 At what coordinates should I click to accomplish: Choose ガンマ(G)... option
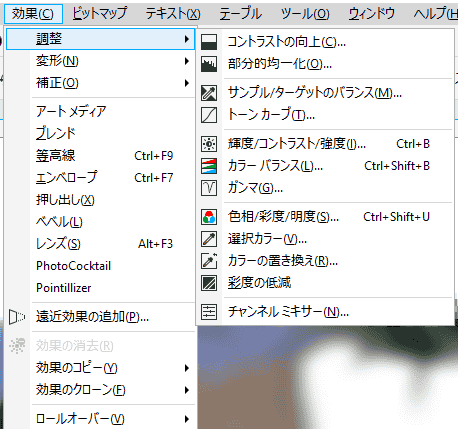(325, 188)
